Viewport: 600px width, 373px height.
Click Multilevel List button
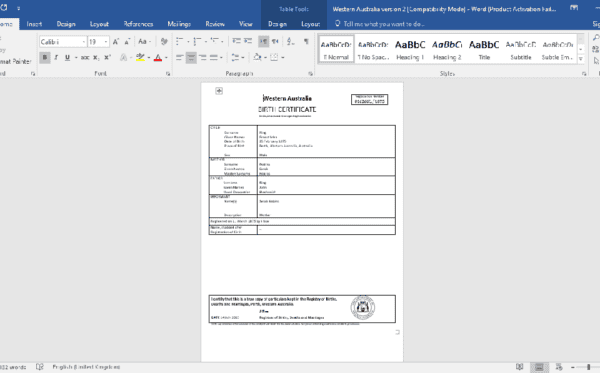click(215, 41)
